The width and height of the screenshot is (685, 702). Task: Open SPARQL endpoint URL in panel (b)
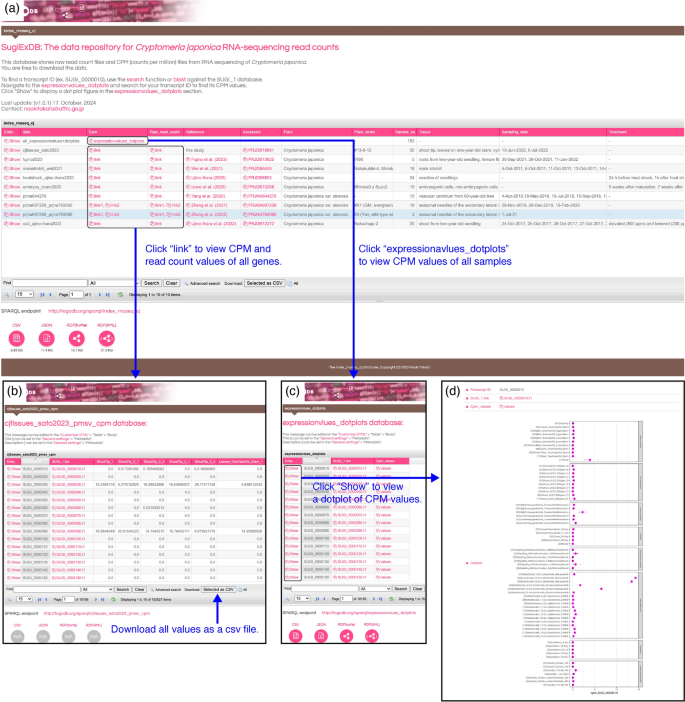[x=97, y=613]
